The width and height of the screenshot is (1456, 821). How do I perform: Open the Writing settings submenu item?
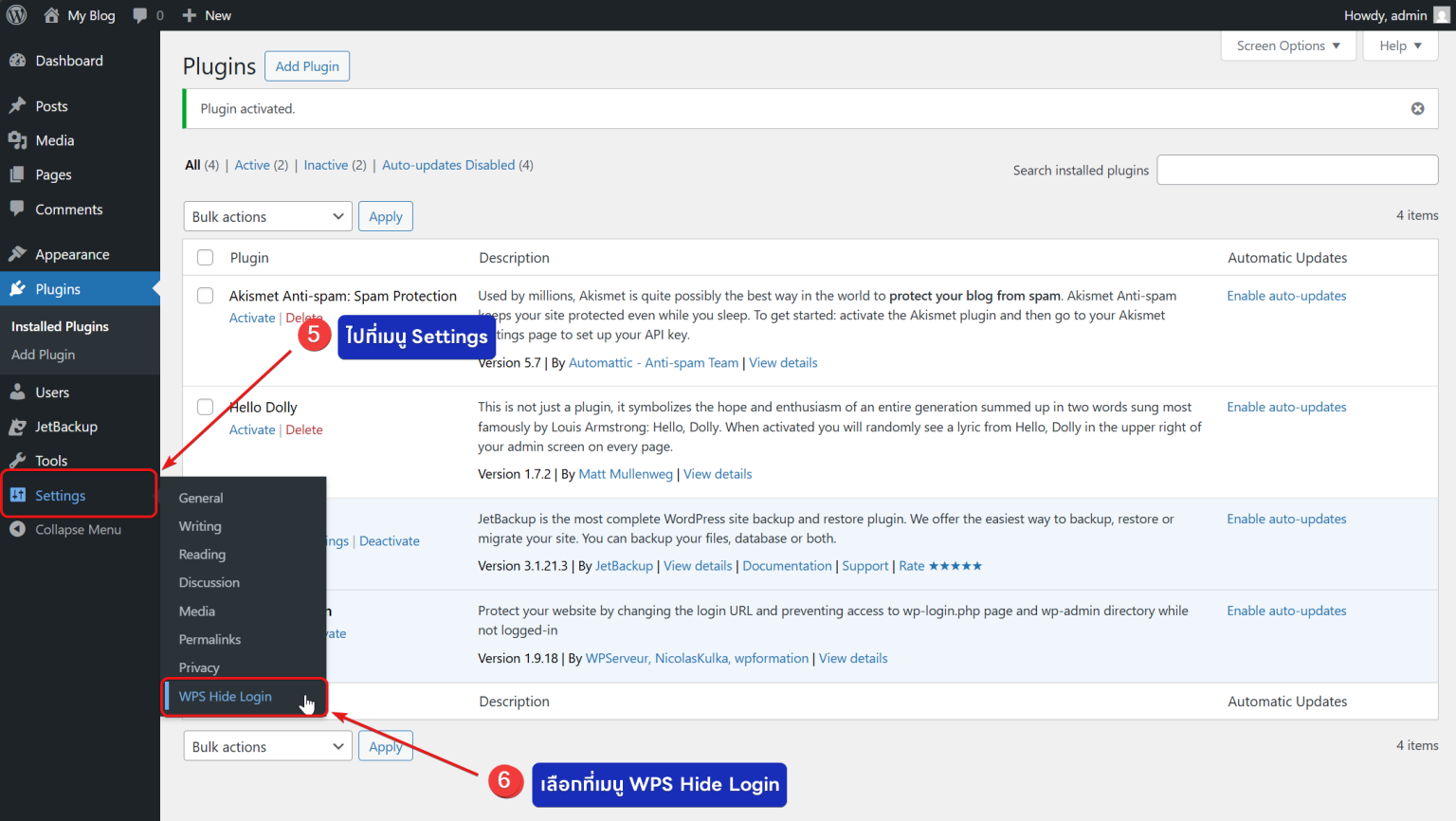tap(200, 526)
